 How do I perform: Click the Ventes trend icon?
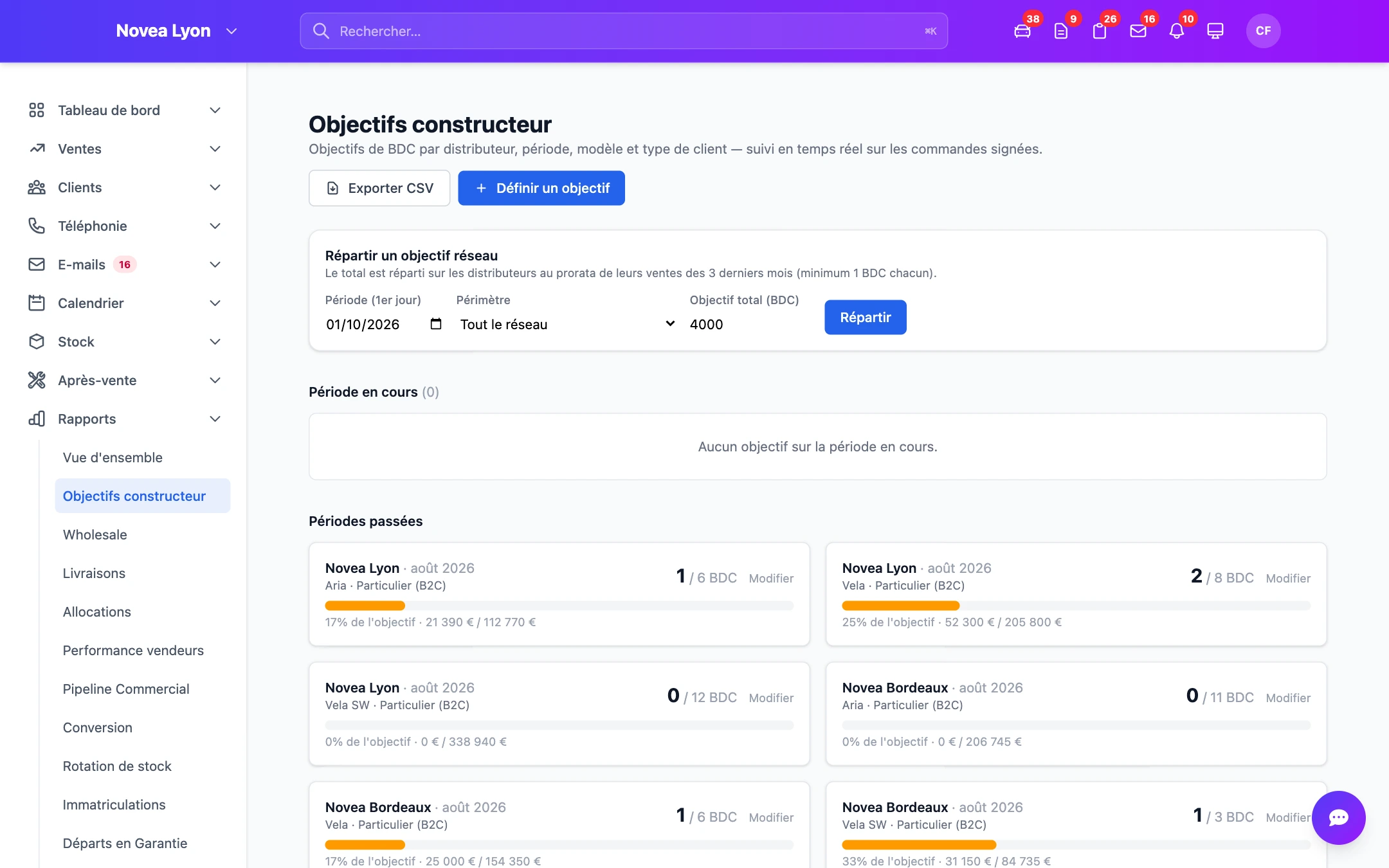37,149
